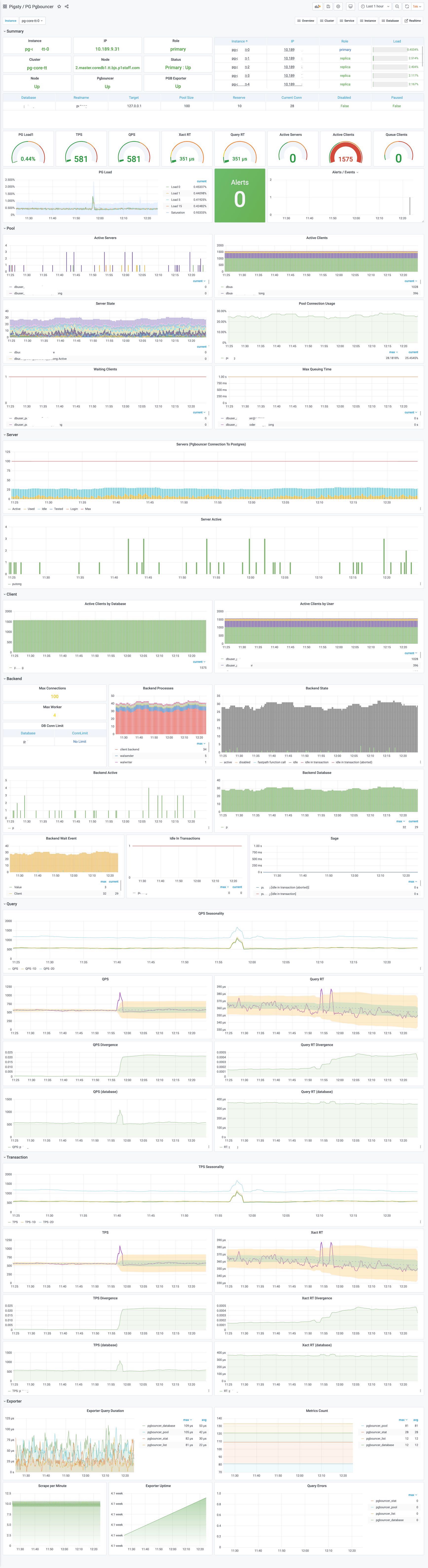Collapse the Pool row

(x=10, y=228)
